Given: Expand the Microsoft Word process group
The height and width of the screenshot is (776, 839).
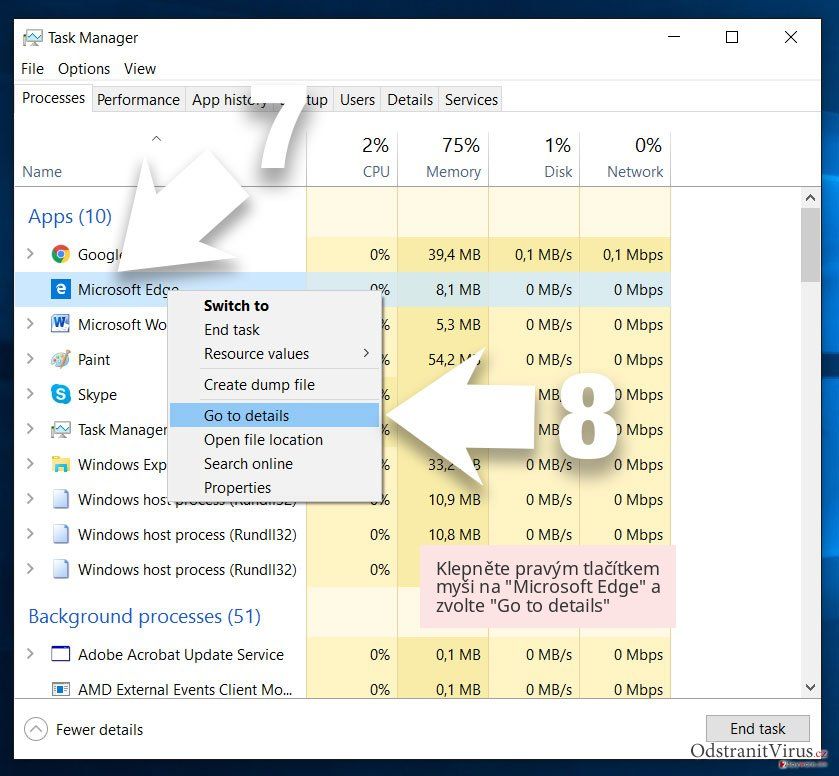Looking at the screenshot, I should tap(30, 324).
